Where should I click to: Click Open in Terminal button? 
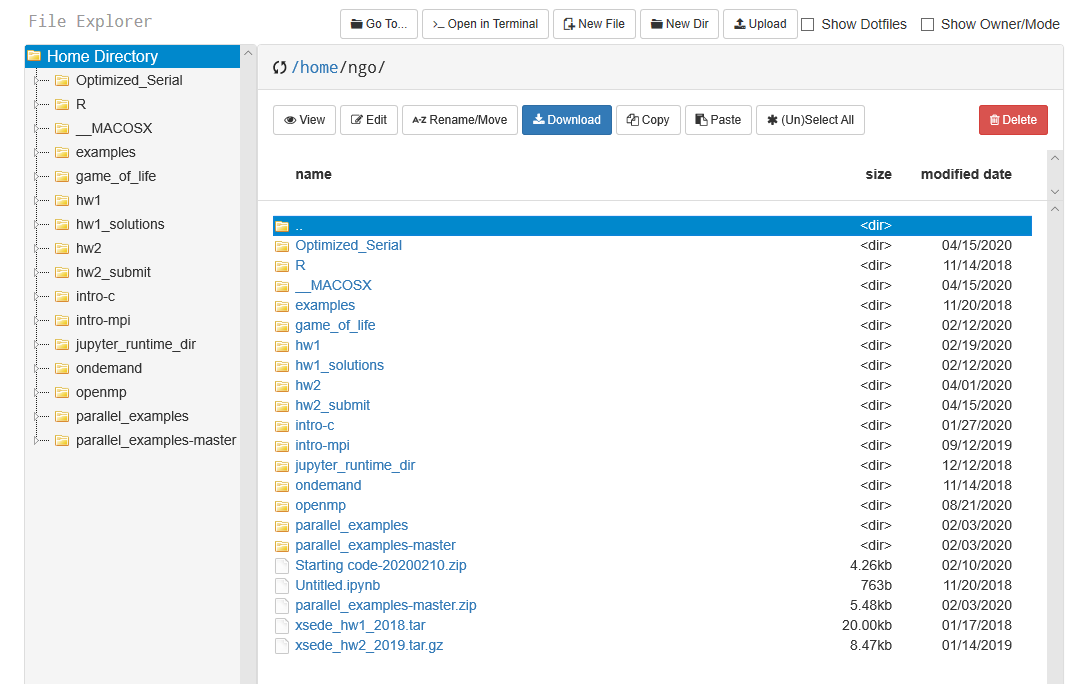point(485,24)
